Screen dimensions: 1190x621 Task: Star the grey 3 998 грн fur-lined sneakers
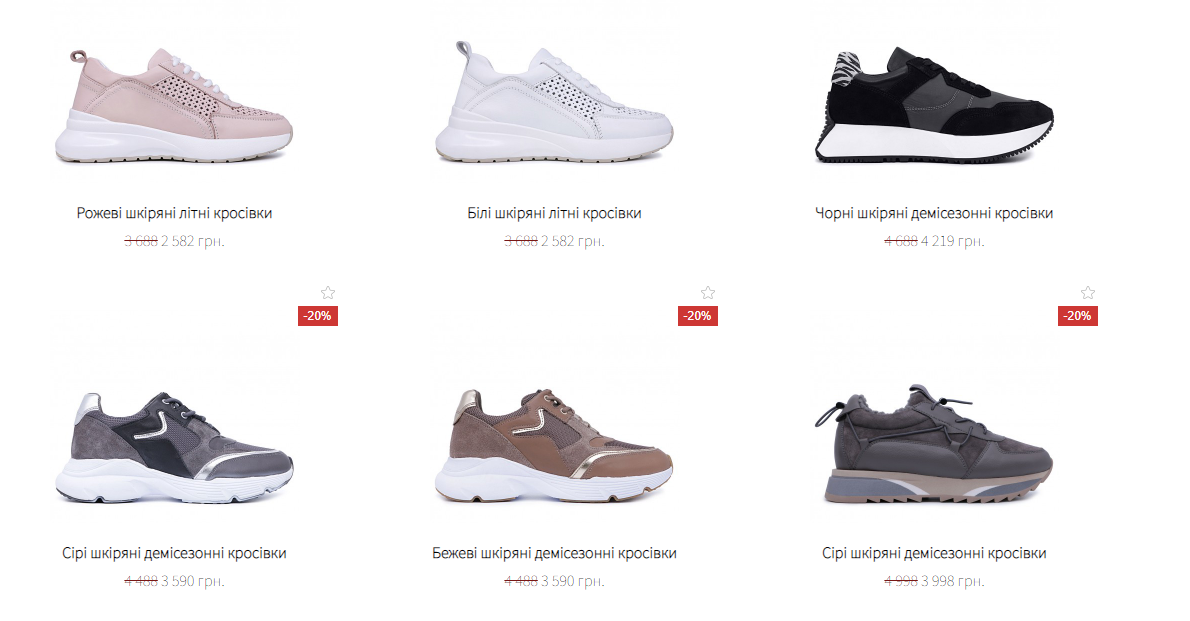click(1088, 292)
